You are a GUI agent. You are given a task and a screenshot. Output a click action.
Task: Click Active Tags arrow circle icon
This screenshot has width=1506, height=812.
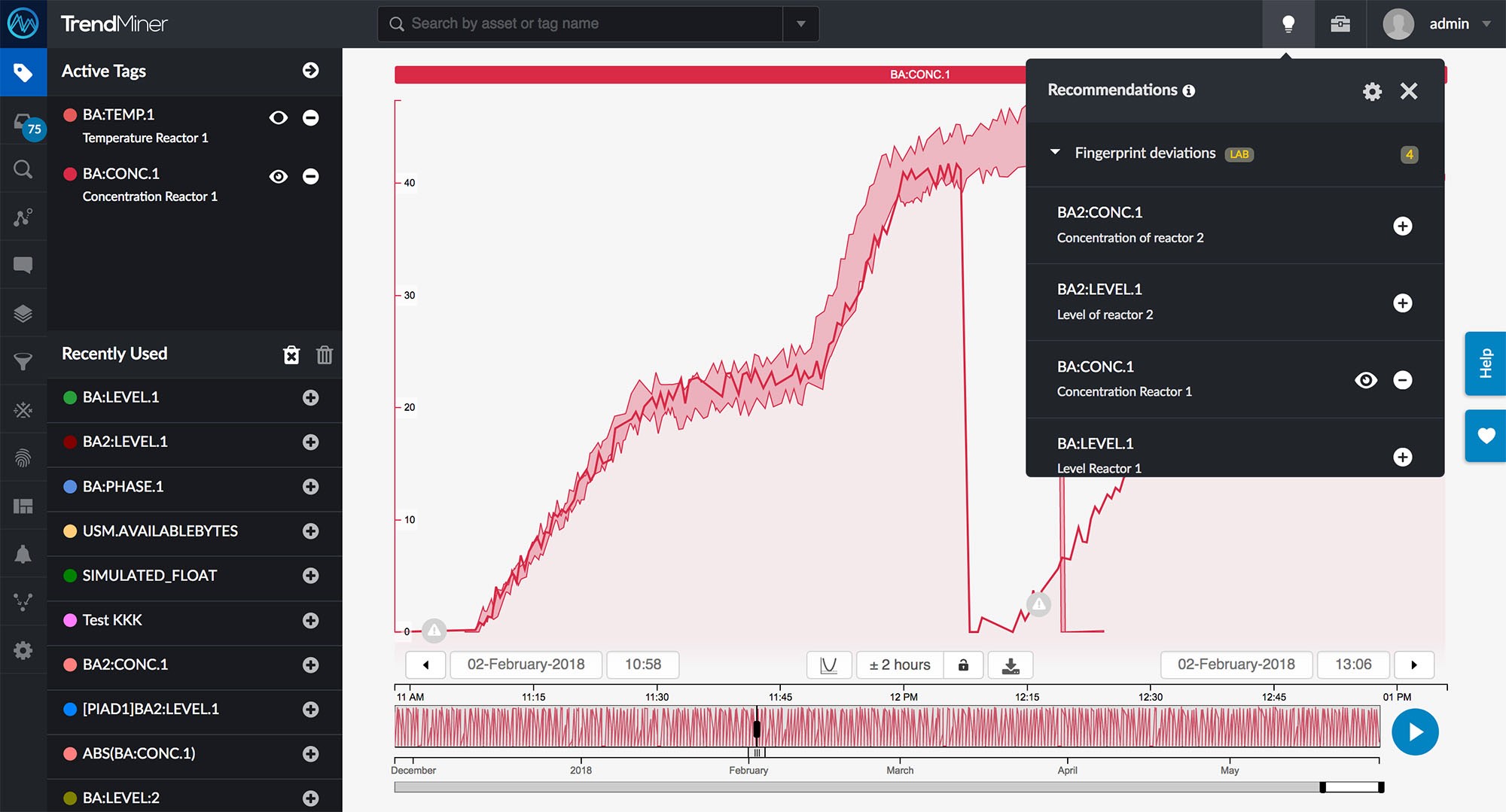pos(310,70)
